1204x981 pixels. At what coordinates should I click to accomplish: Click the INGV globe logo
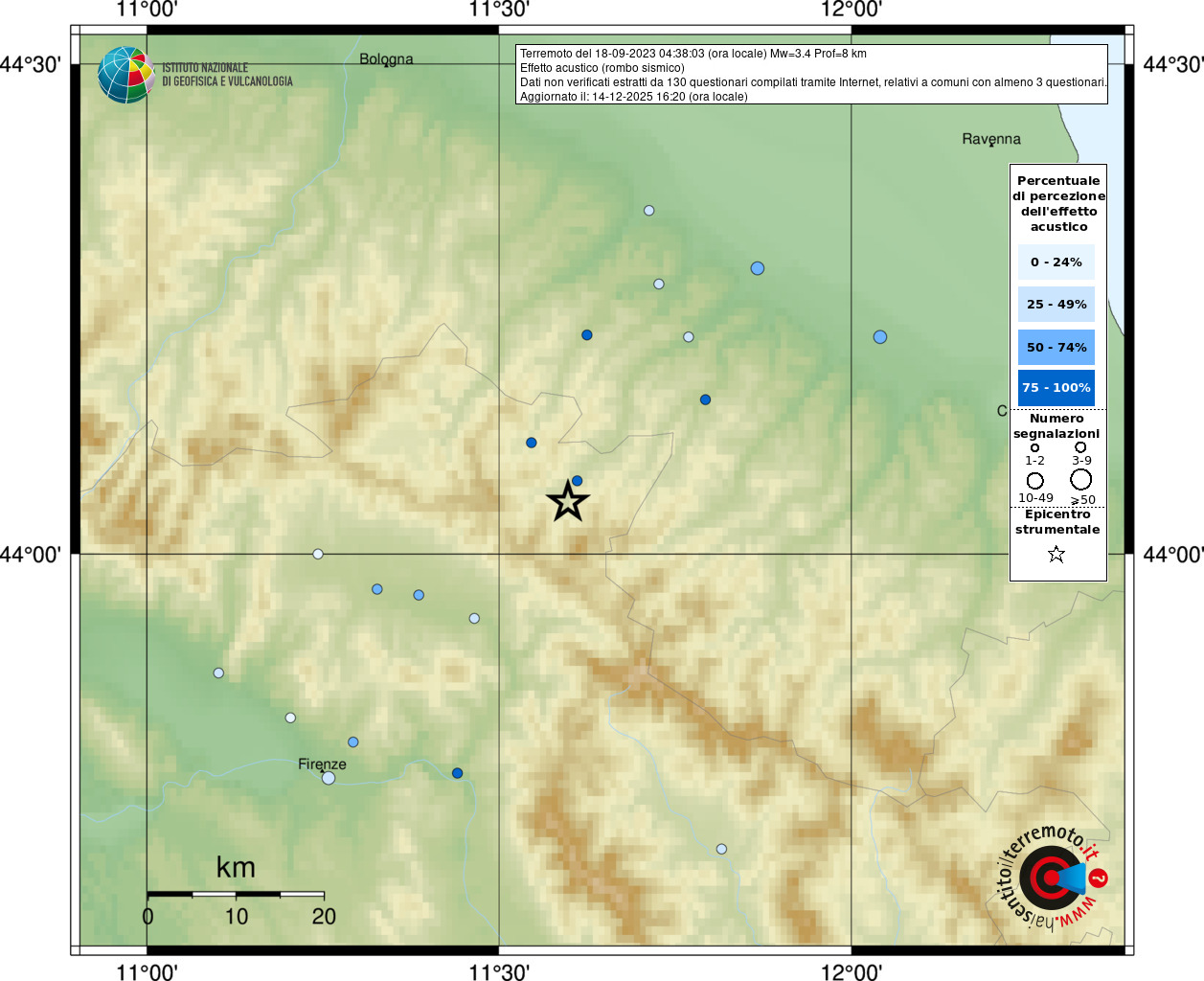coord(125,75)
